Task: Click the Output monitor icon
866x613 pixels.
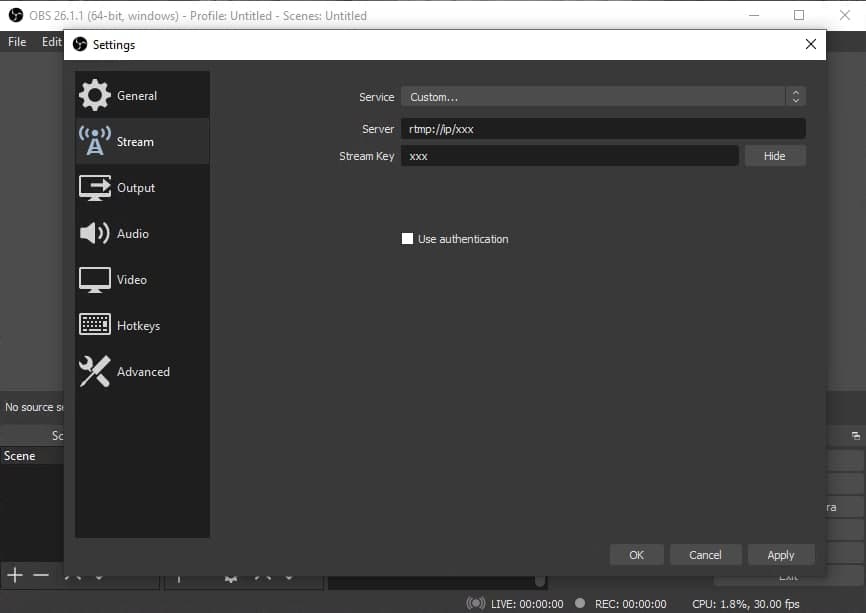Action: click(95, 188)
